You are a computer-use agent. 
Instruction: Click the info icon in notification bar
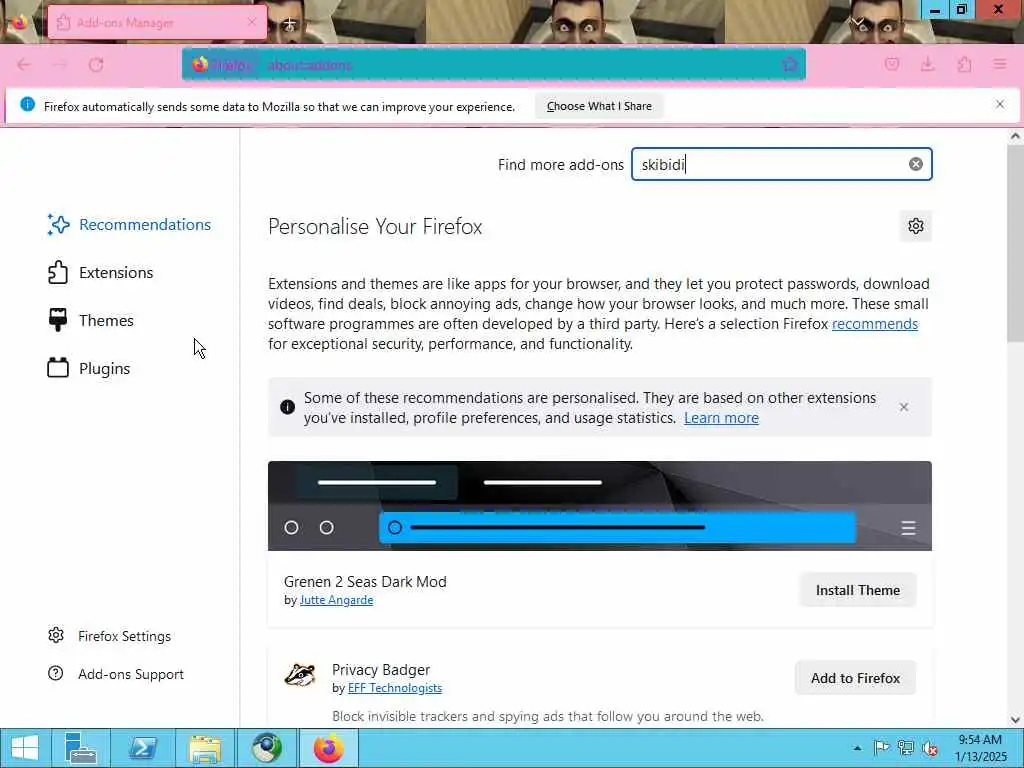click(27, 104)
